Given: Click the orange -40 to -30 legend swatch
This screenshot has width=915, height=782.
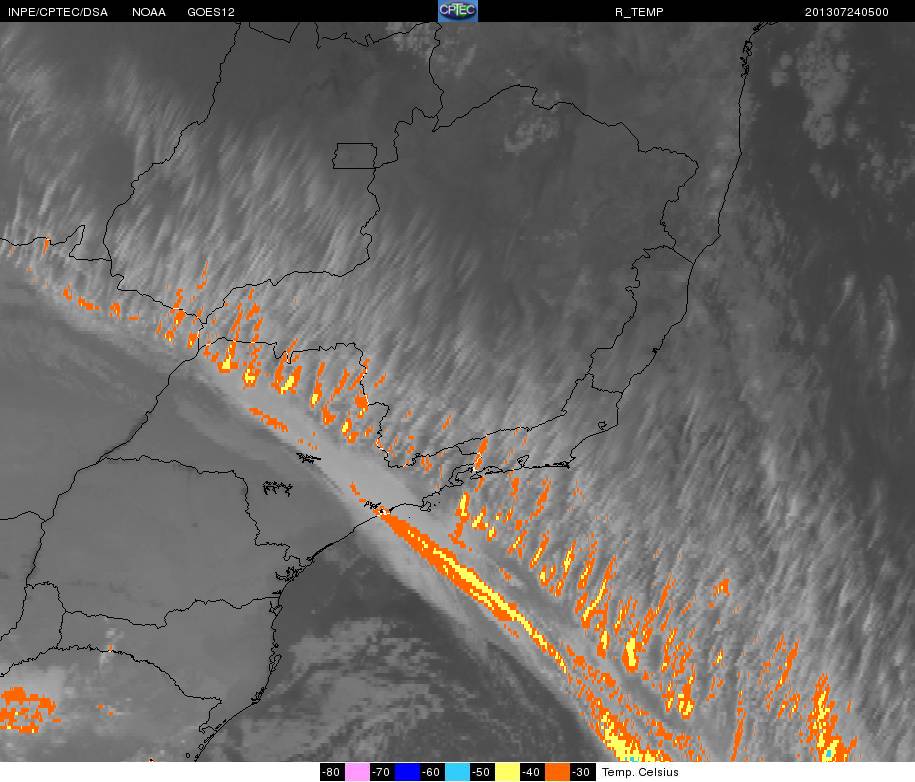Looking at the screenshot, I should (557, 772).
